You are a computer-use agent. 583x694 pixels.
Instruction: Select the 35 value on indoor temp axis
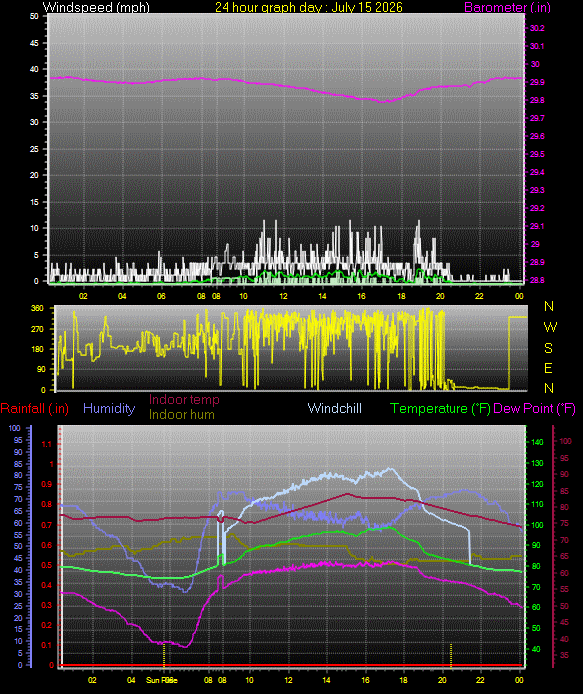click(x=564, y=655)
